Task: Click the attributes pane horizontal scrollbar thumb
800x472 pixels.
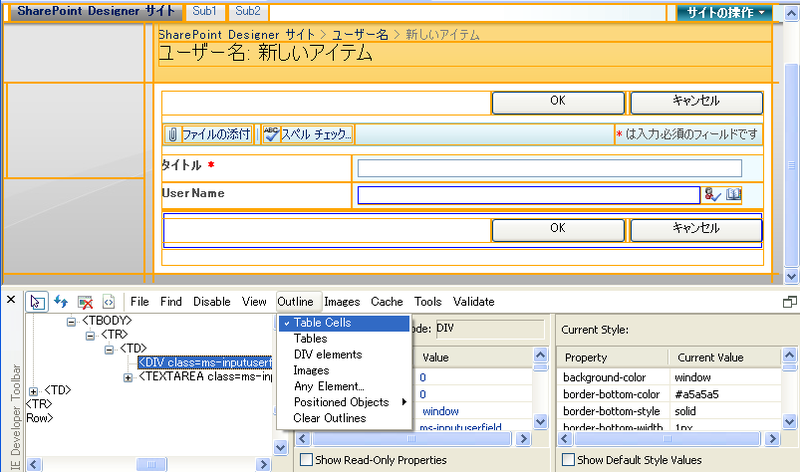Action: coord(411,439)
